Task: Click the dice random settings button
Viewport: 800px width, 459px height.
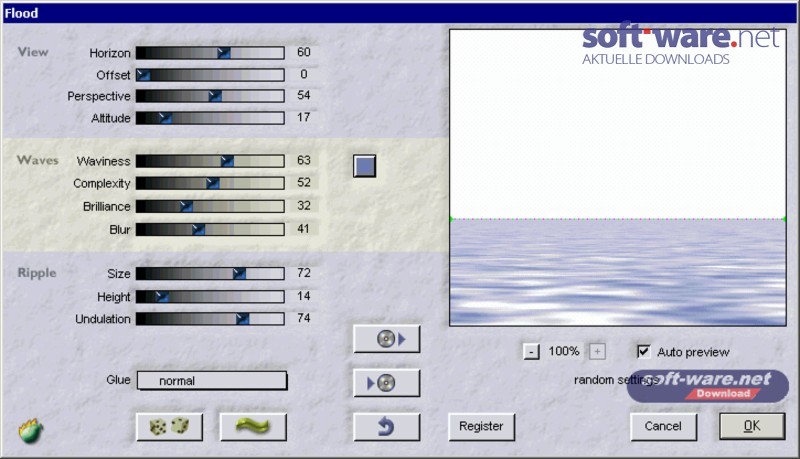Action: [x=169, y=427]
